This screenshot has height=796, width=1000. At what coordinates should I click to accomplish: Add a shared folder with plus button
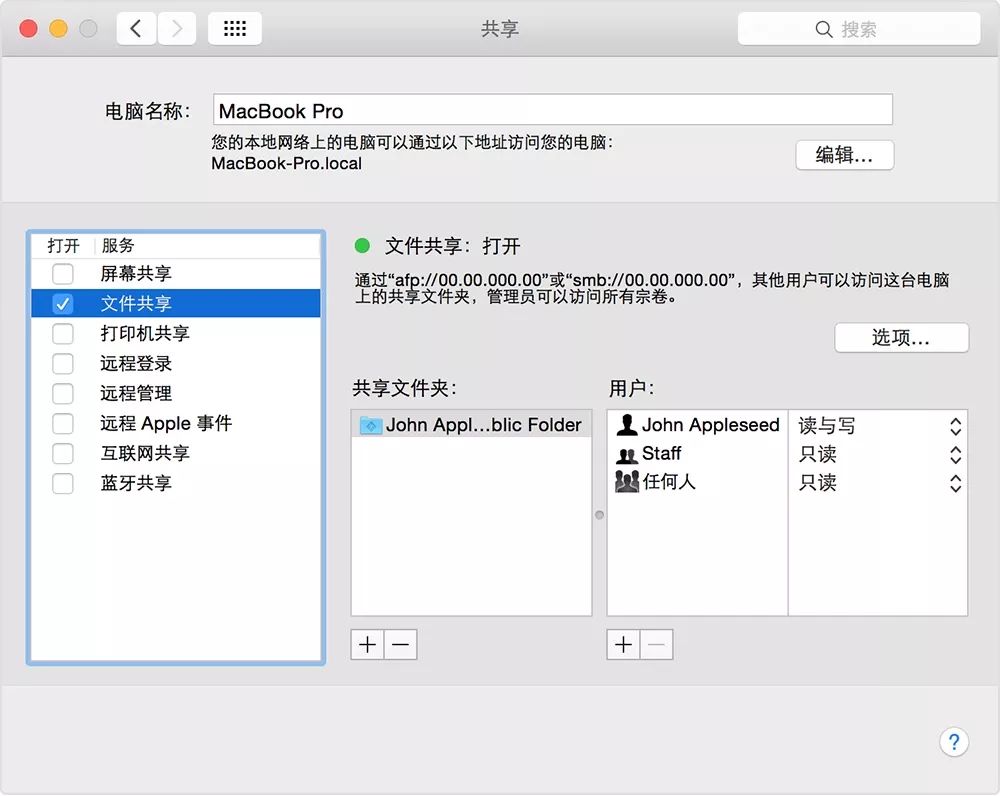coord(367,645)
